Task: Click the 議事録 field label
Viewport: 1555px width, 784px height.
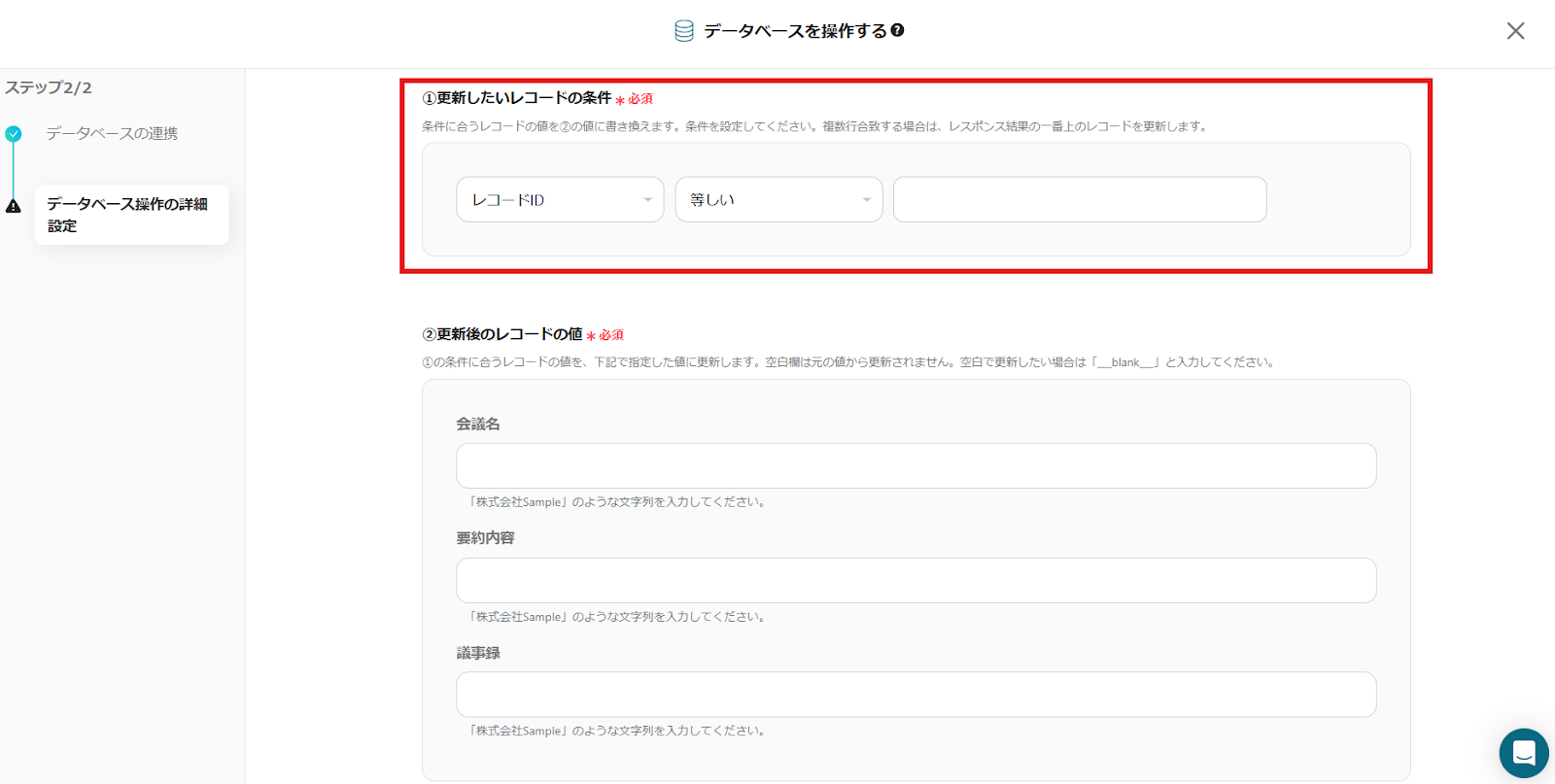Action: 478,653
